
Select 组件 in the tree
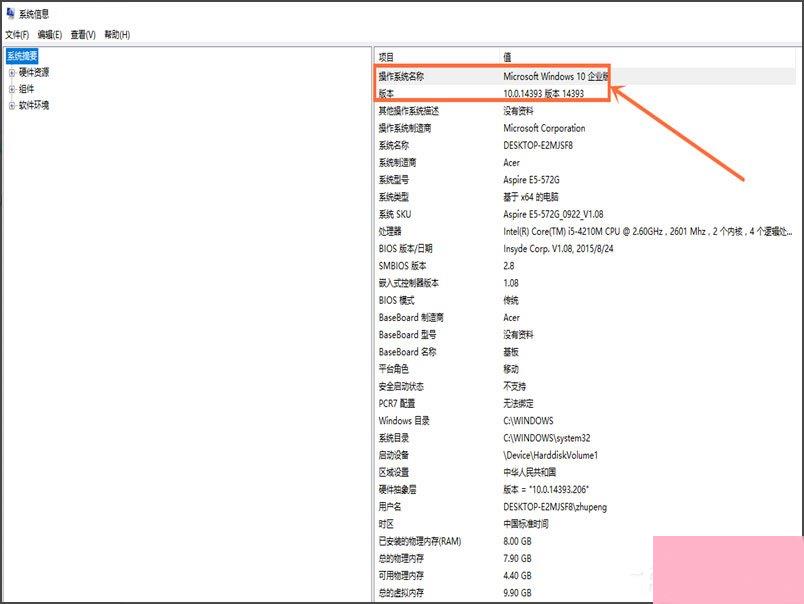tap(27, 89)
